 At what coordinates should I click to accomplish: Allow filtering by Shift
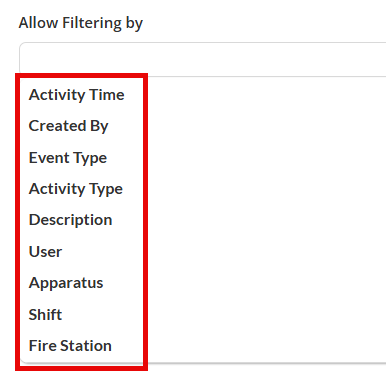click(x=45, y=314)
